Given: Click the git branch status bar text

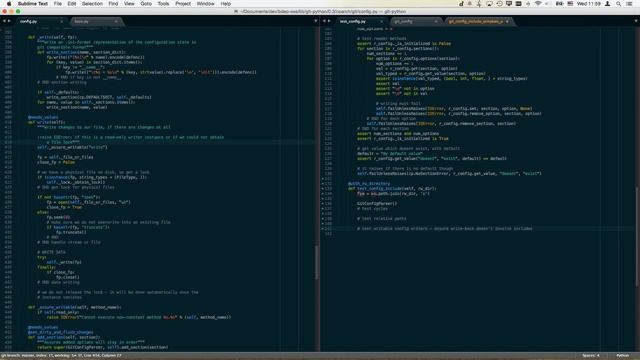Looking at the screenshot, I should pos(61,356).
